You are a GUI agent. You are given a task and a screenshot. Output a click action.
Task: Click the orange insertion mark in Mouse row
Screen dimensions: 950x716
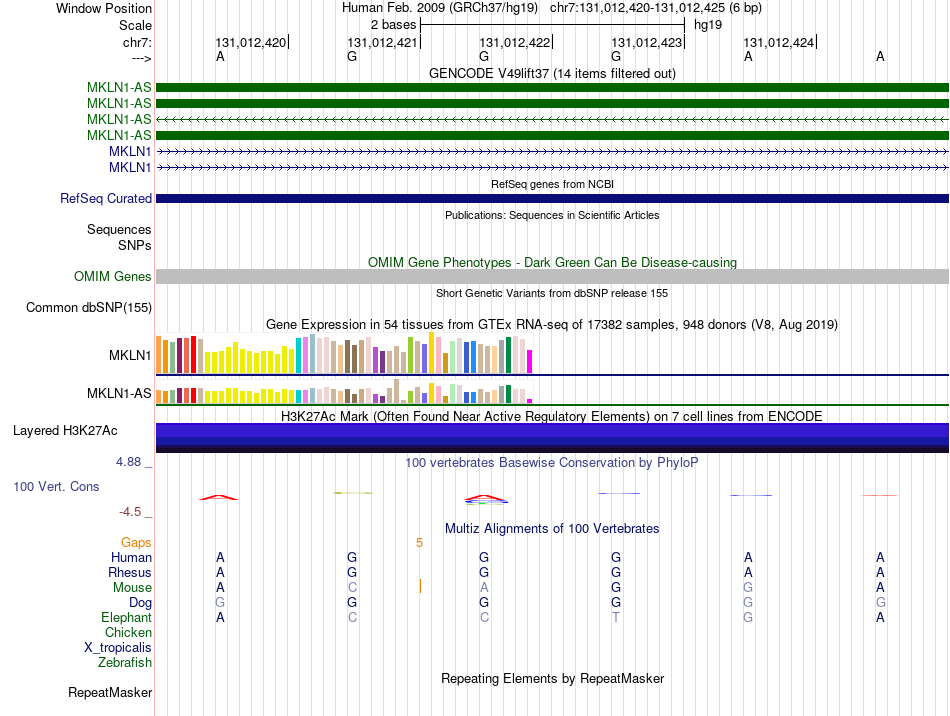point(420,586)
